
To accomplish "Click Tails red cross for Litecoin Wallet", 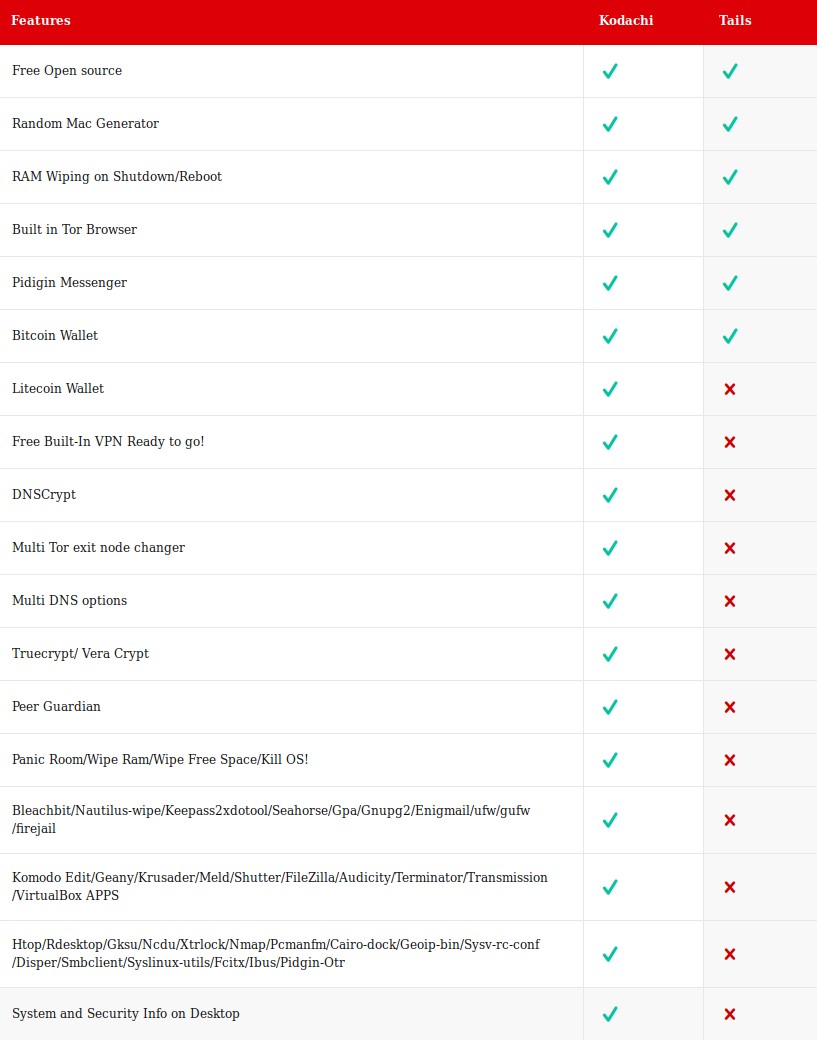I will [x=730, y=389].
